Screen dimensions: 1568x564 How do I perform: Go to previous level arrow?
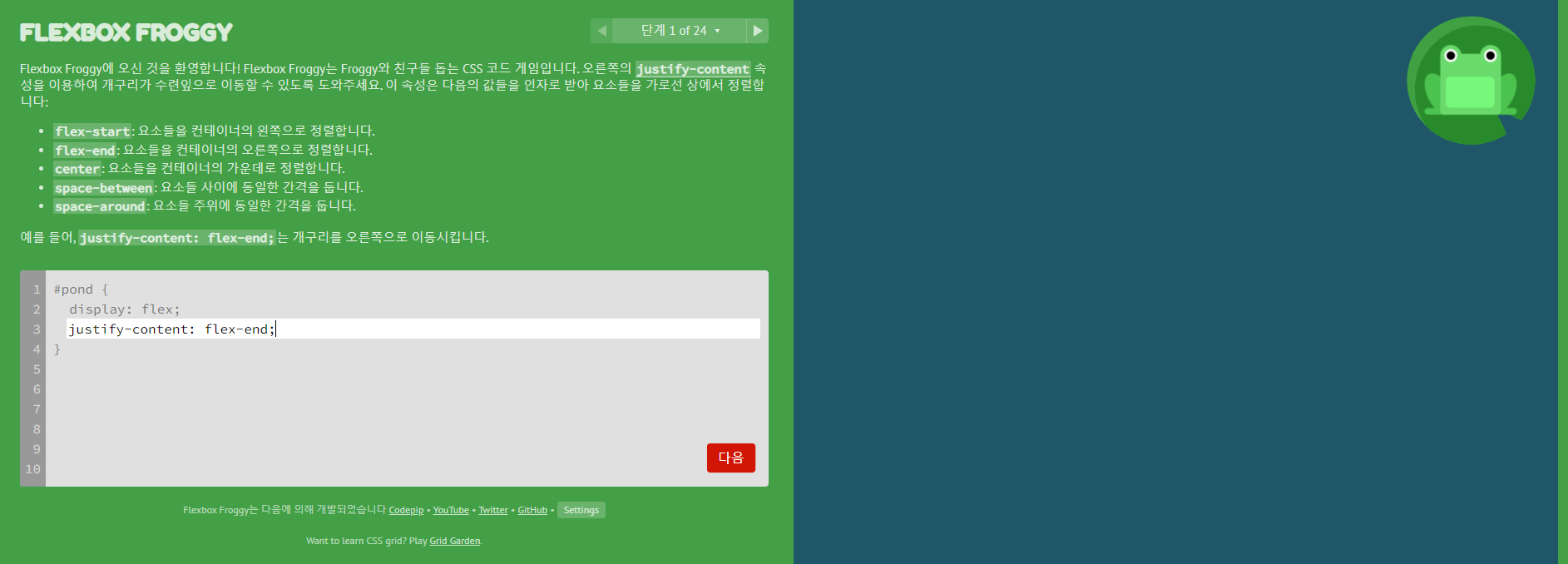[x=601, y=31]
